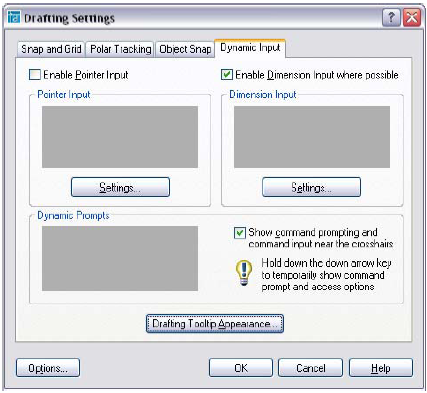Close the Drafting Settings dialog
Image resolution: width=427 pixels, height=393 pixels.
click(x=412, y=17)
